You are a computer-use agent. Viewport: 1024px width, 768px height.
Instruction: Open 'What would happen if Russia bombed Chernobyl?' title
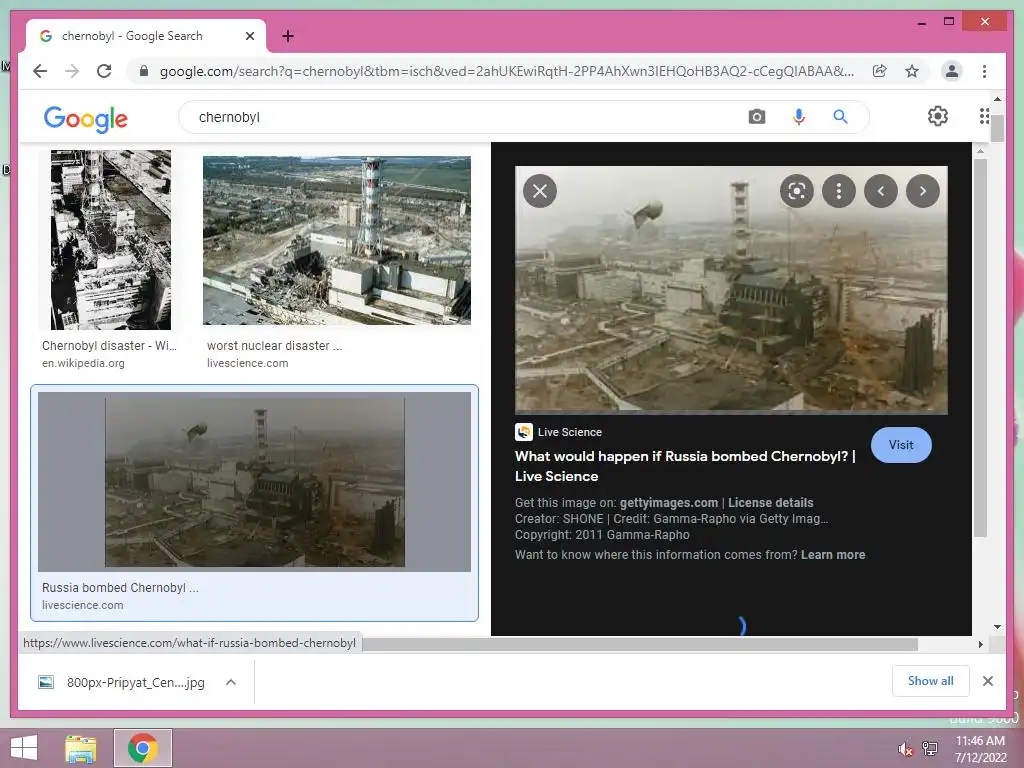pos(685,466)
